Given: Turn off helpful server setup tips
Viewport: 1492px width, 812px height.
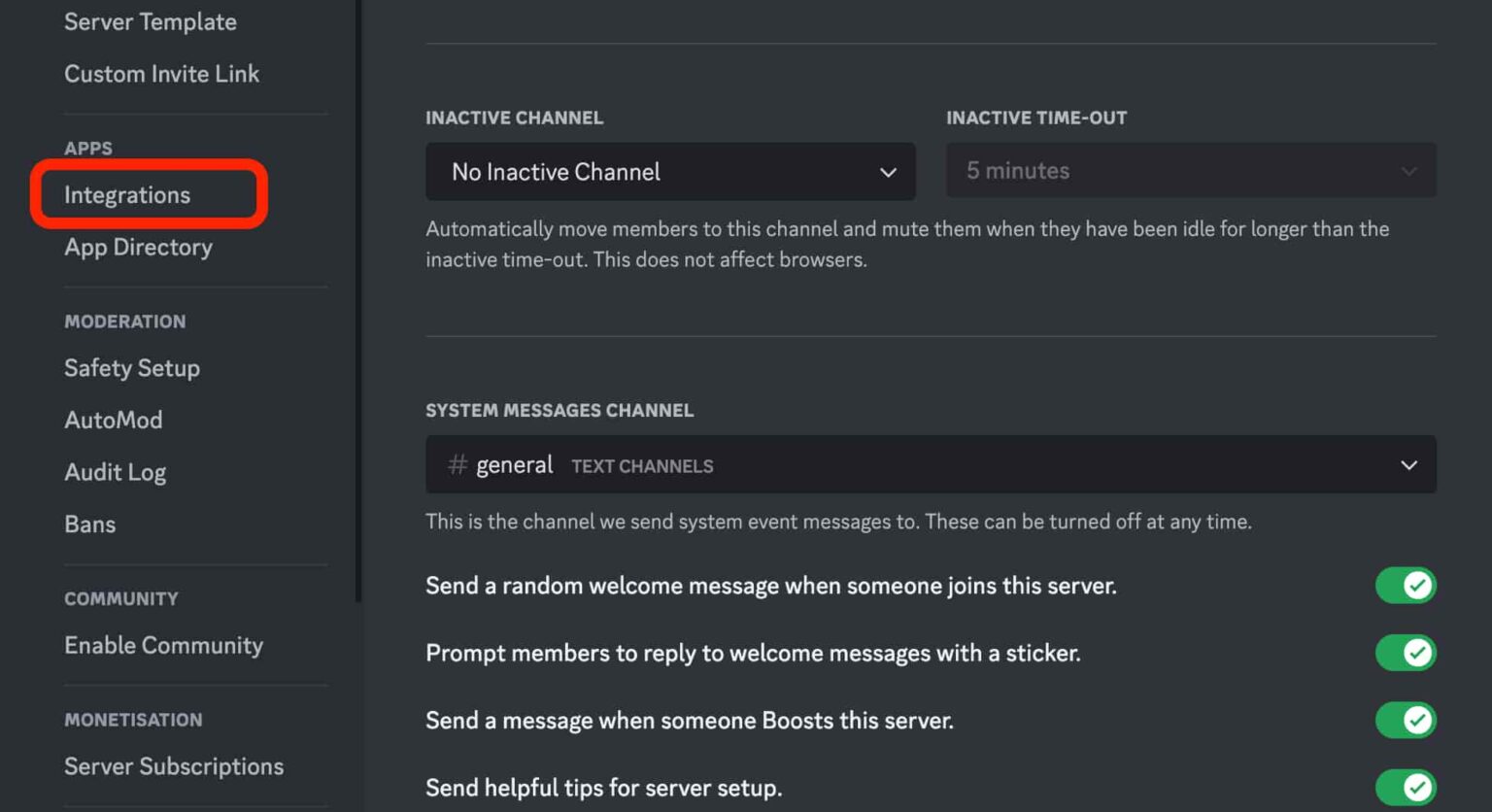Looking at the screenshot, I should 1407,788.
